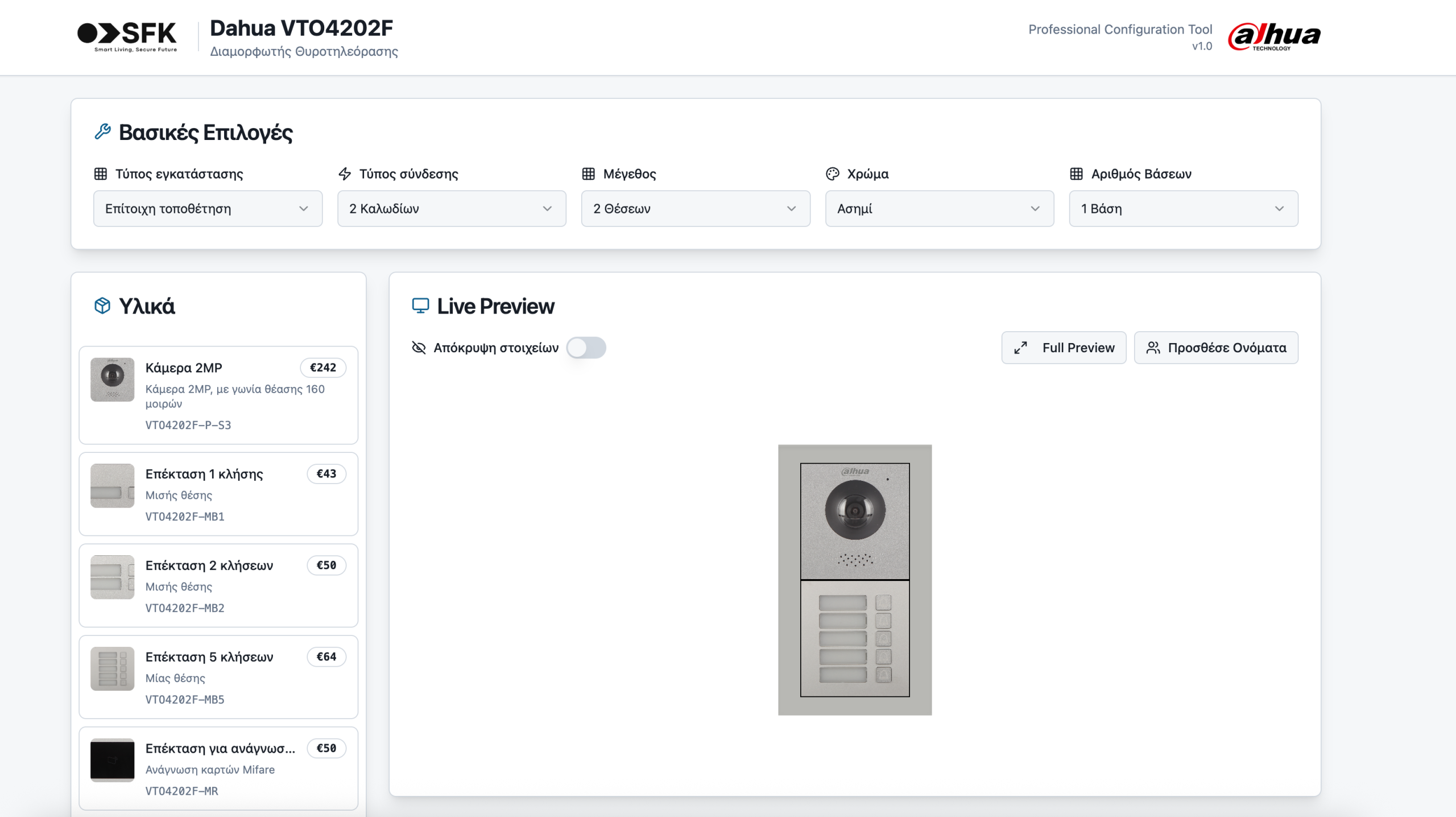This screenshot has width=1456, height=817.
Task: Click the SFK logo in header
Action: [x=127, y=36]
